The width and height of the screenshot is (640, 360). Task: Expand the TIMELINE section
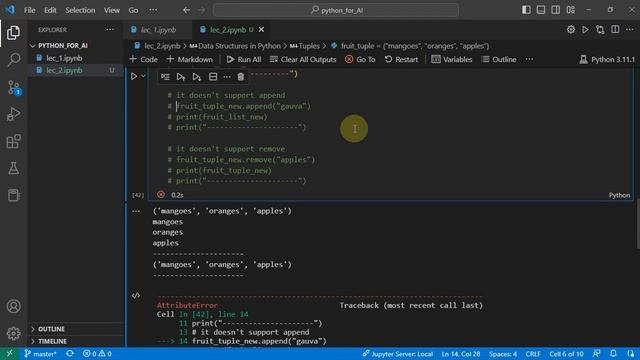52,341
